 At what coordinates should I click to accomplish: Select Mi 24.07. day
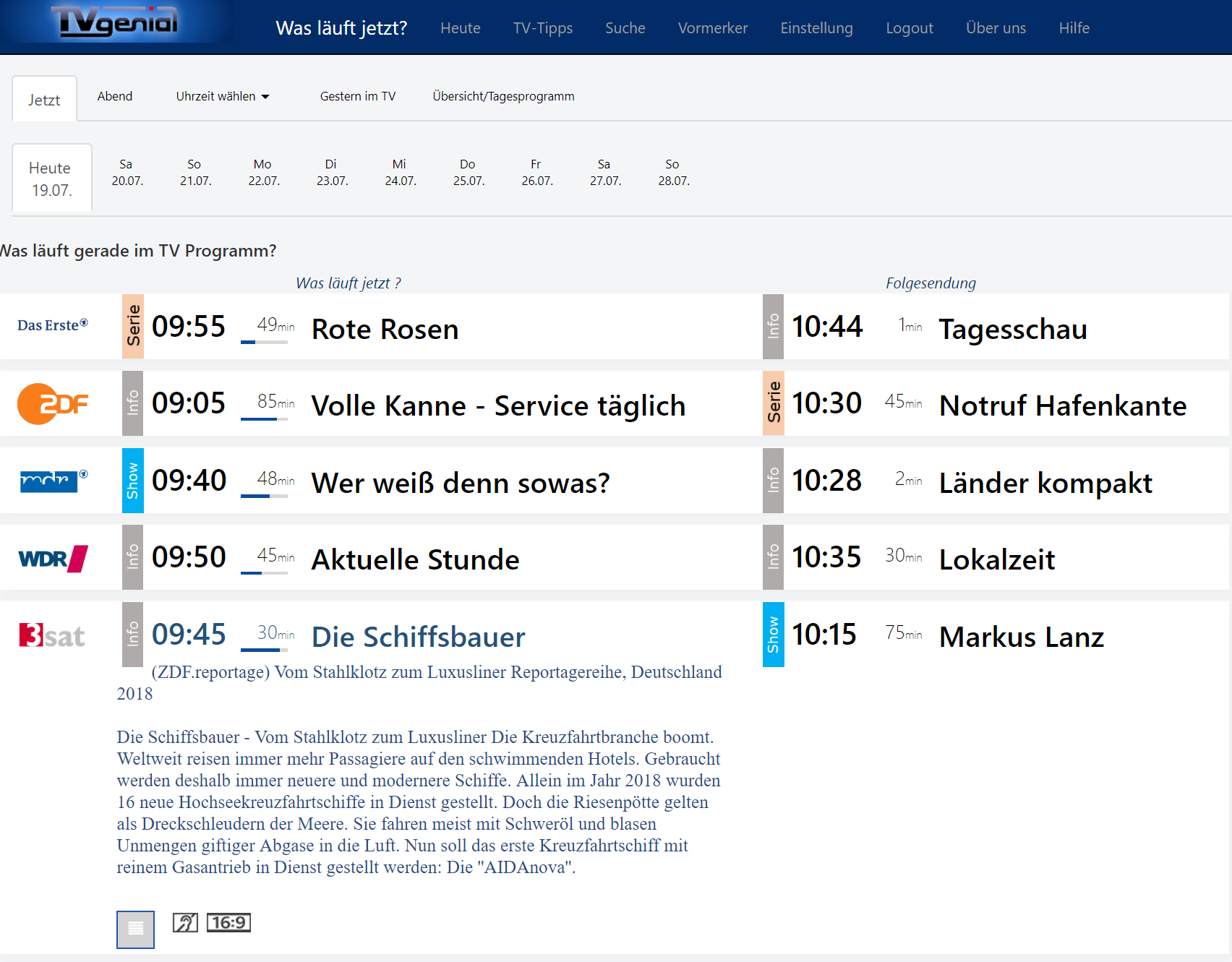(x=401, y=173)
